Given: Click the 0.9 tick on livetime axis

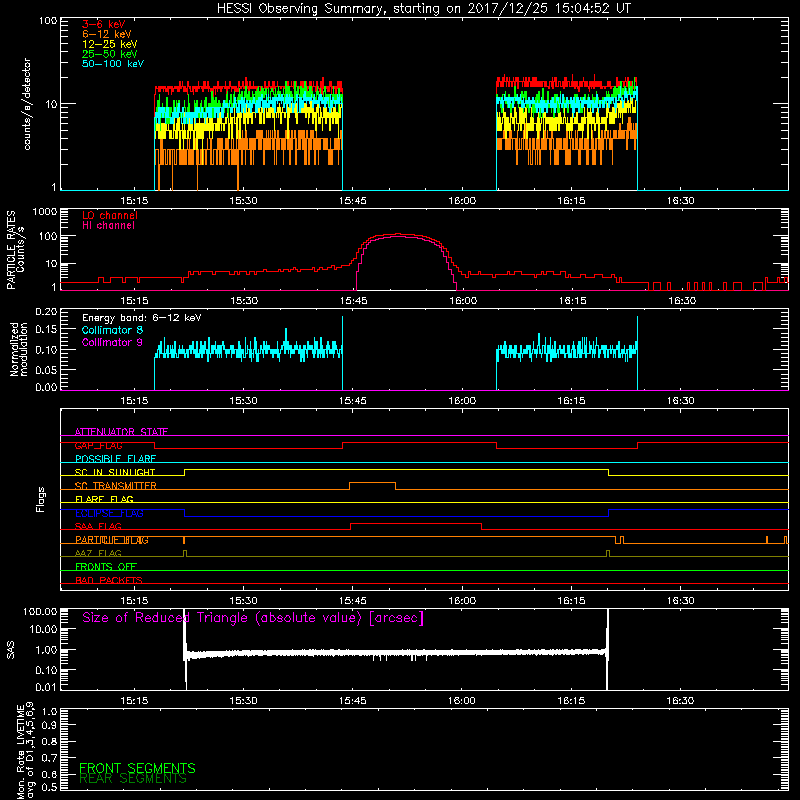Looking at the screenshot, I should pyautogui.click(x=50, y=726).
